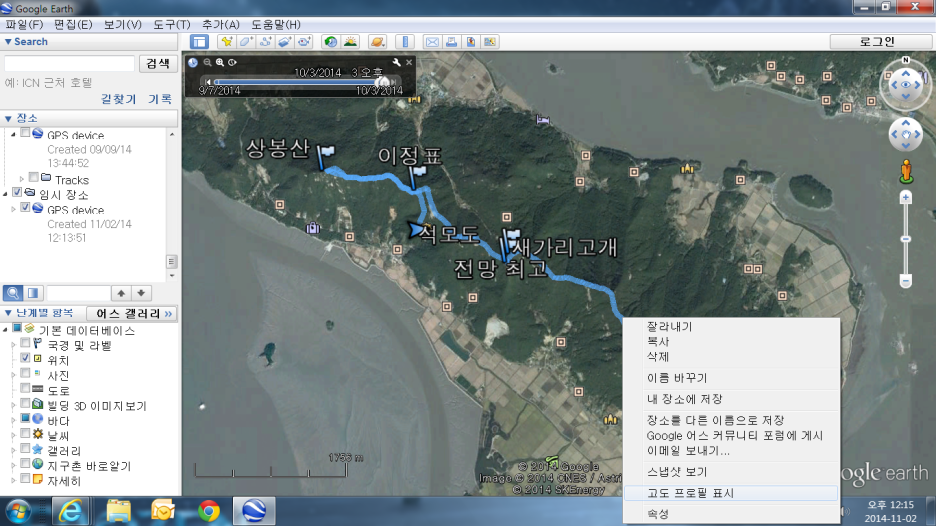Screen dimensions: 936x526
Task: Collapse the 장소 panel header arrow
Action: (x=8, y=118)
